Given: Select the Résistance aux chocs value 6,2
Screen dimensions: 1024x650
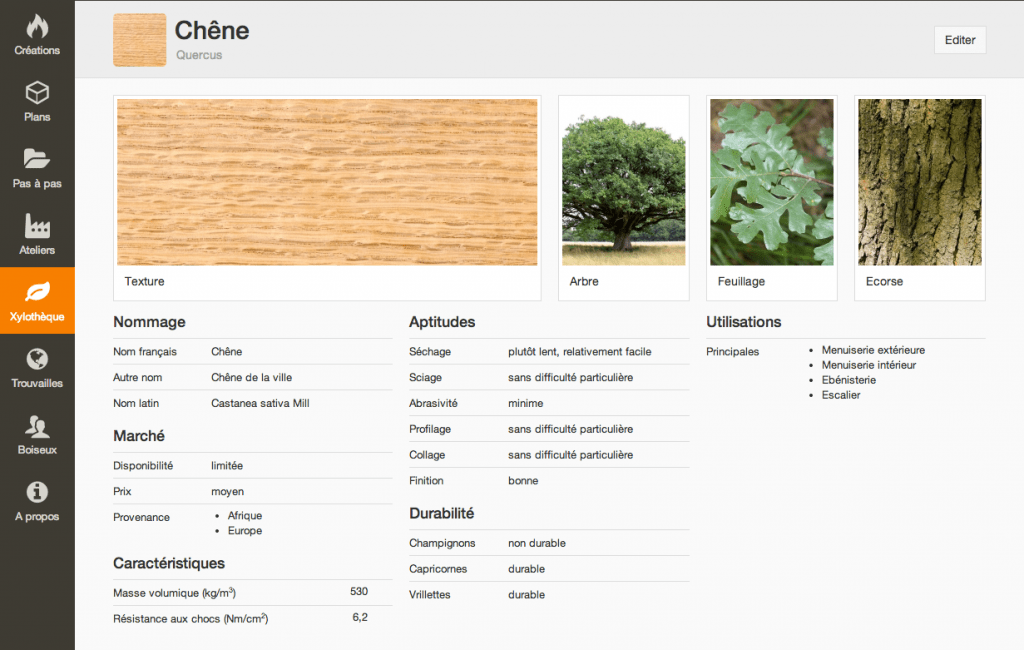Looking at the screenshot, I should 360,617.
